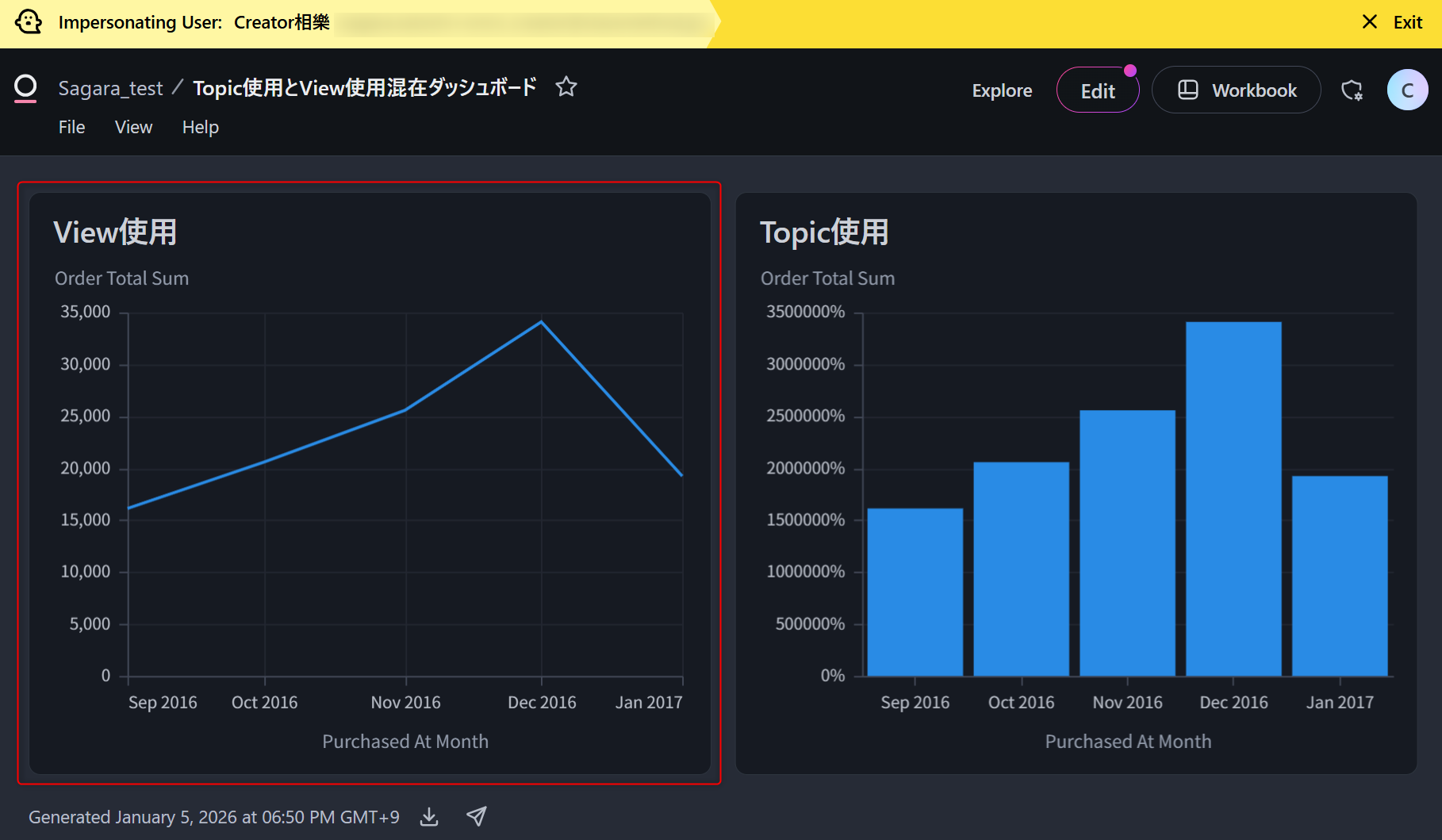
Task: Click the Dec 2016 bar in Topic使用 chart
Action: 1233,498
